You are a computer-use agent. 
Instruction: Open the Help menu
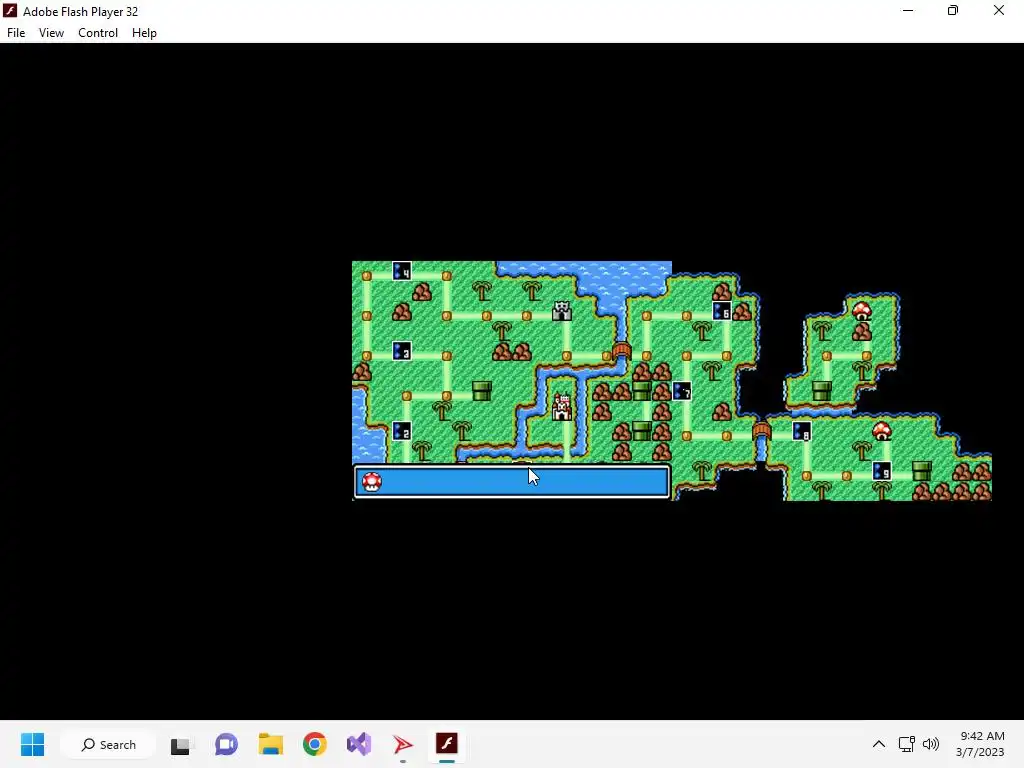click(x=144, y=33)
